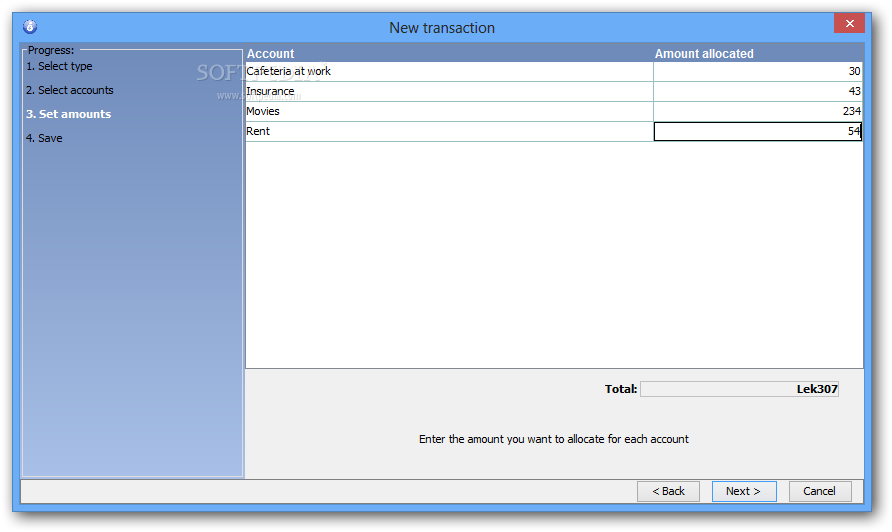Click the application icon in the title bar
Image resolution: width=892 pixels, height=532 pixels.
click(x=30, y=27)
